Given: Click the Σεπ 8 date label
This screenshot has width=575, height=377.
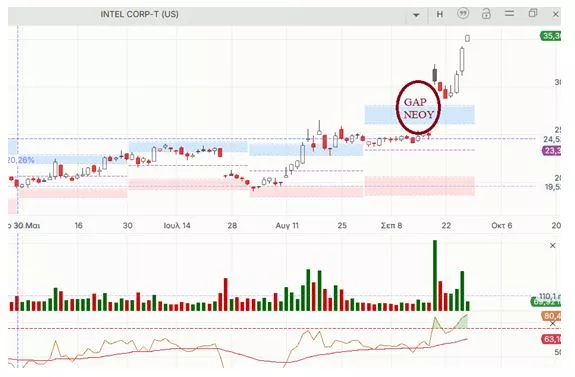Looking at the screenshot, I should 391,226.
